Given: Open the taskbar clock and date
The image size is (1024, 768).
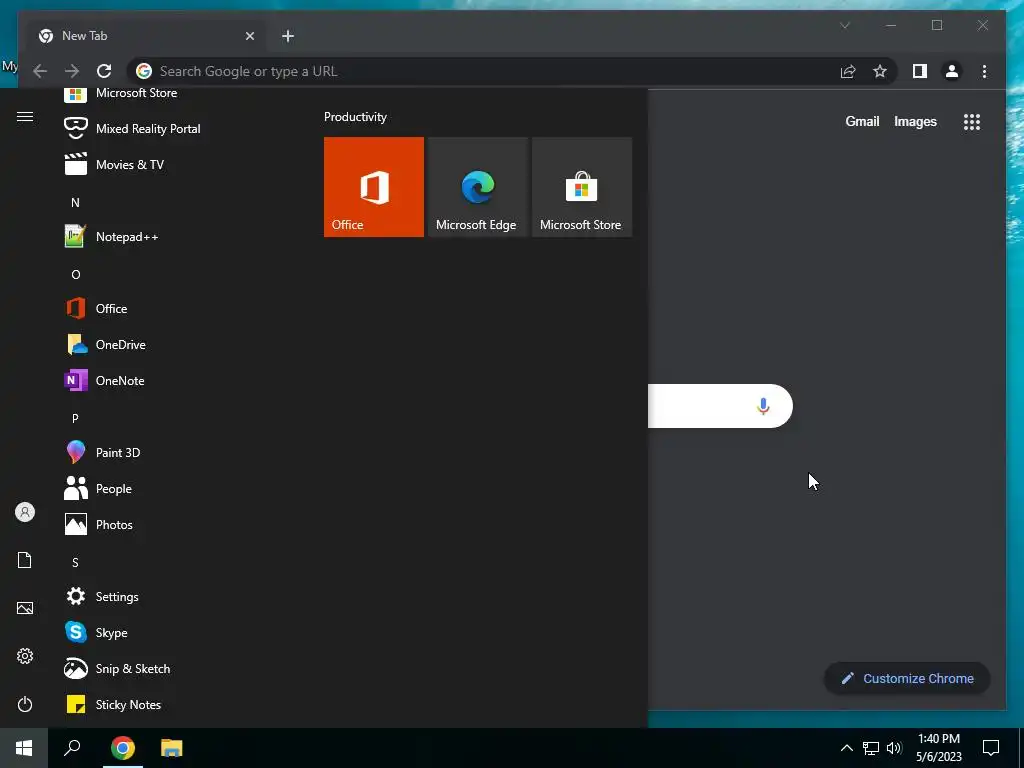Looking at the screenshot, I should coord(938,748).
